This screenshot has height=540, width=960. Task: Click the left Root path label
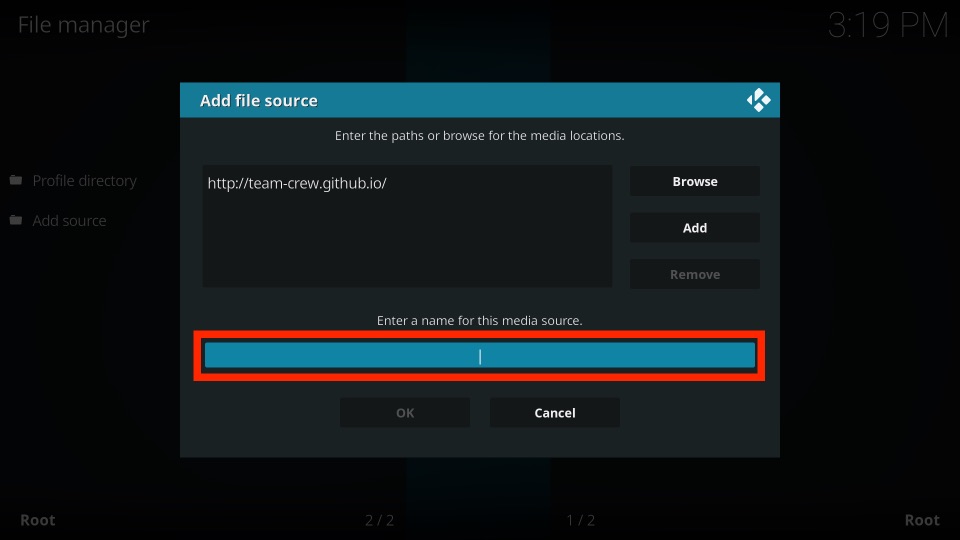pos(38,520)
